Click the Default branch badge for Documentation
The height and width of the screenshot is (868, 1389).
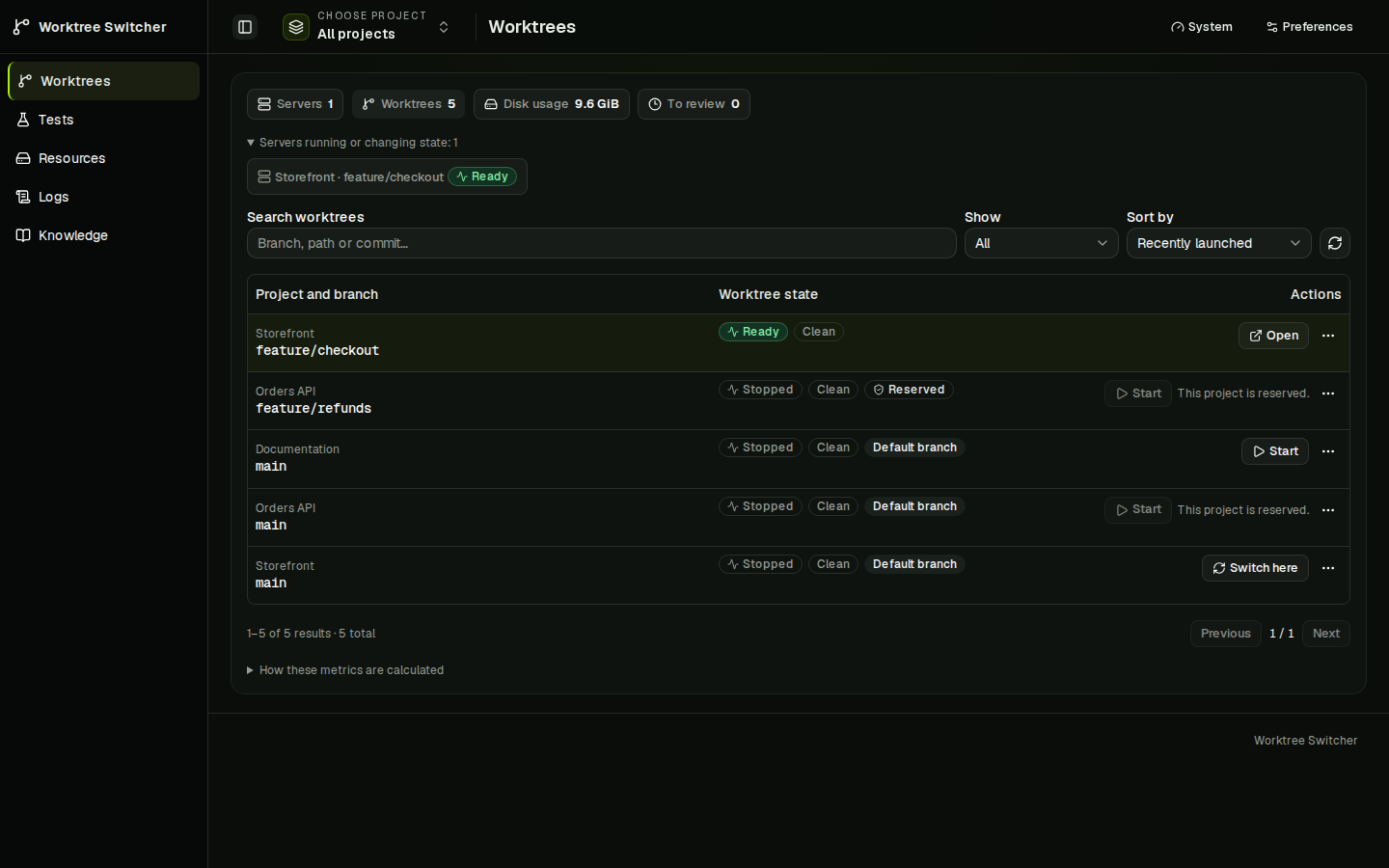(x=914, y=448)
